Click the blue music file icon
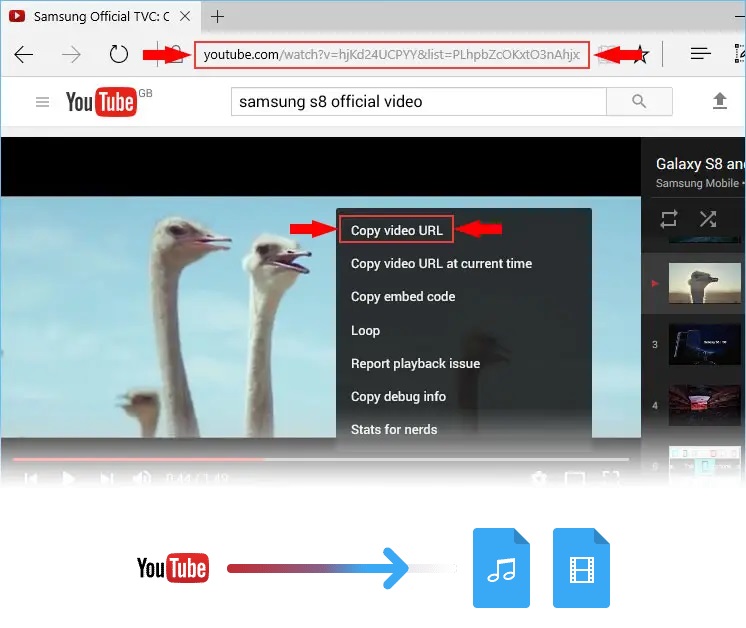The width and height of the screenshot is (746, 628). tap(501, 568)
